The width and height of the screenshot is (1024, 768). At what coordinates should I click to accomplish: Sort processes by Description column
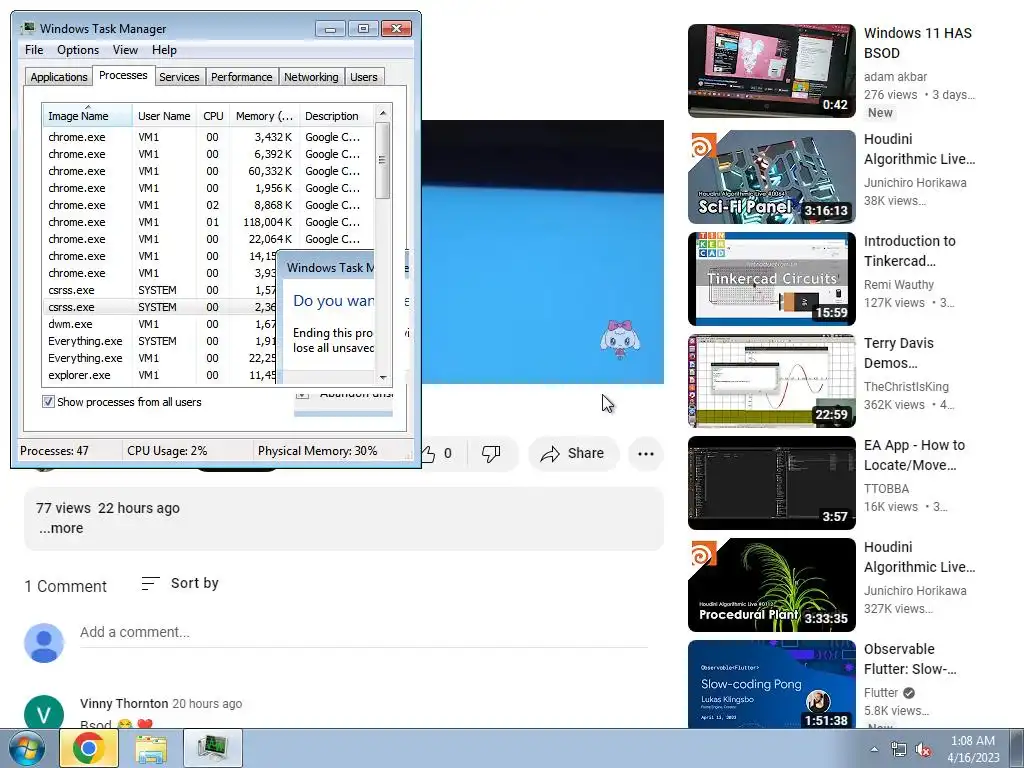click(x=336, y=116)
